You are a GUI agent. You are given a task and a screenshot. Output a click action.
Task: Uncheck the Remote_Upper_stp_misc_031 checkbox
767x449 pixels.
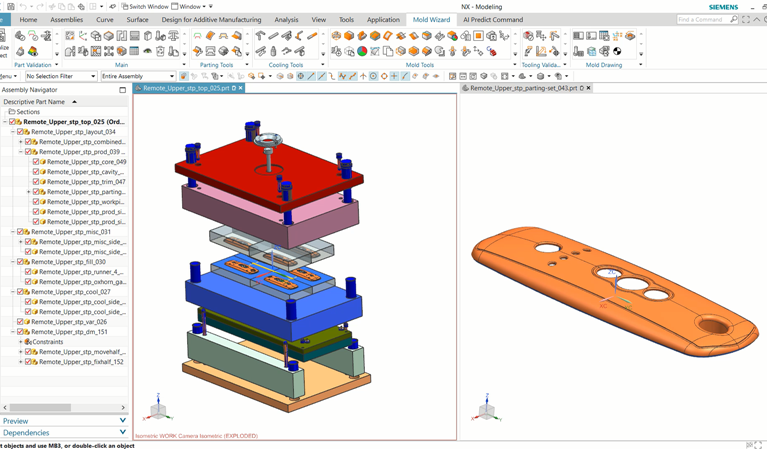[21, 232]
